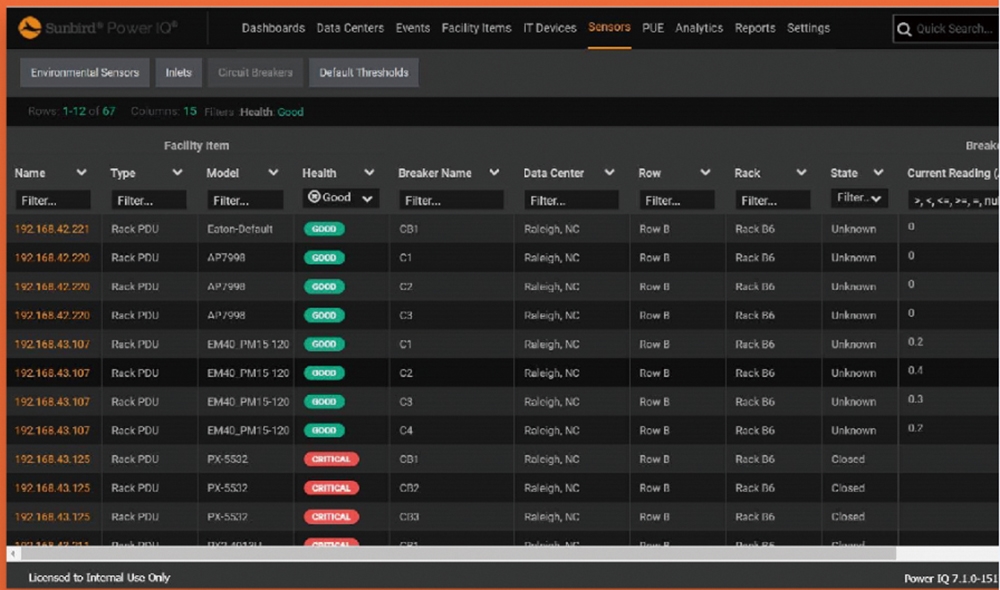Screen dimensions: 1000x590
Task: Go to the Analytics section
Action: pyautogui.click(x=699, y=28)
